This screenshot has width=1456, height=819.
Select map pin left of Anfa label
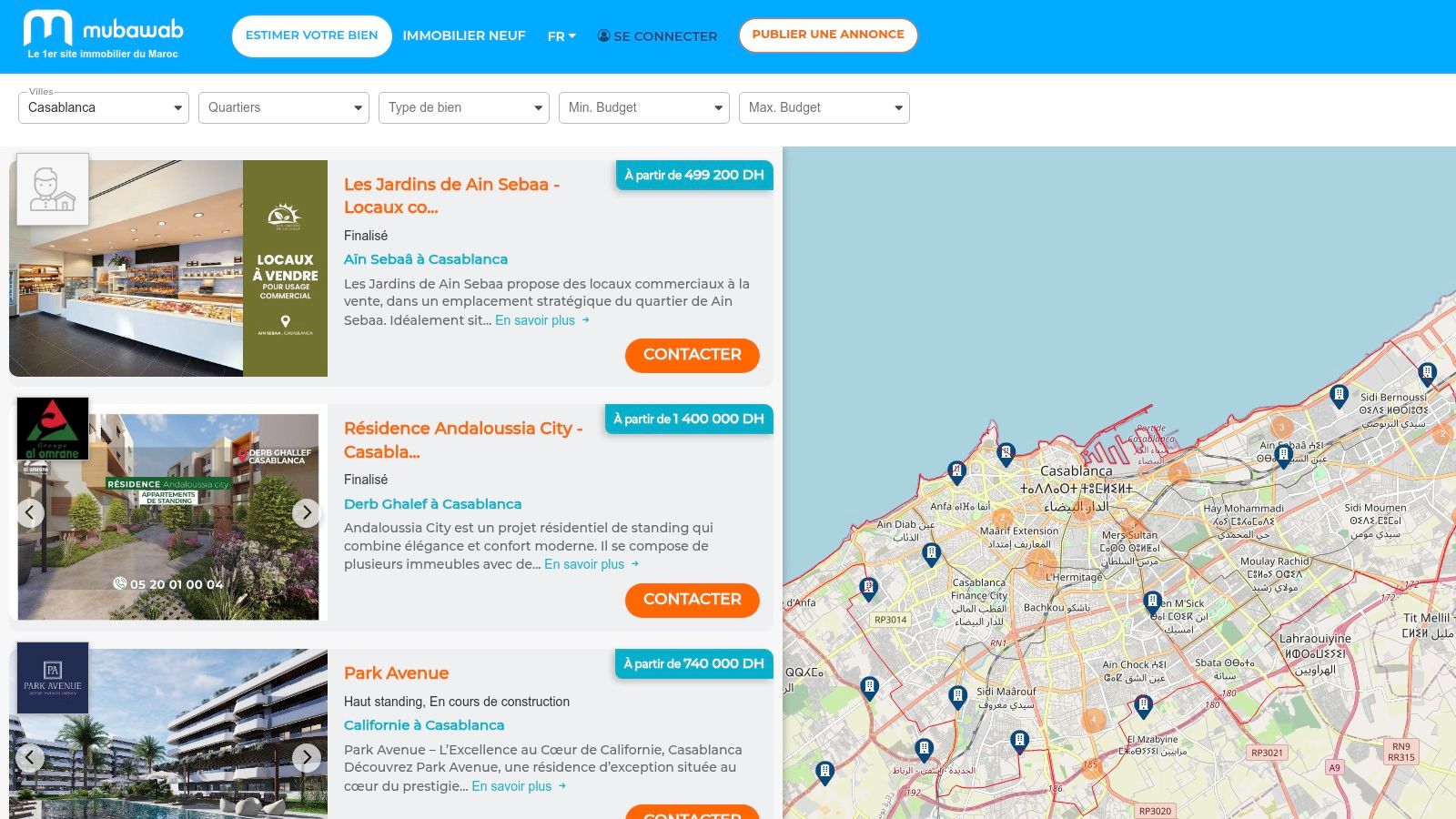click(x=955, y=472)
